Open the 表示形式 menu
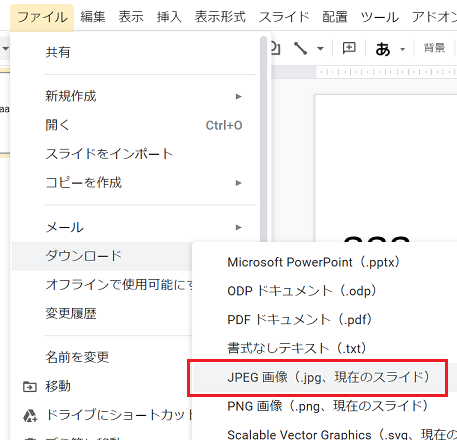Image resolution: width=457 pixels, height=440 pixels. click(220, 17)
